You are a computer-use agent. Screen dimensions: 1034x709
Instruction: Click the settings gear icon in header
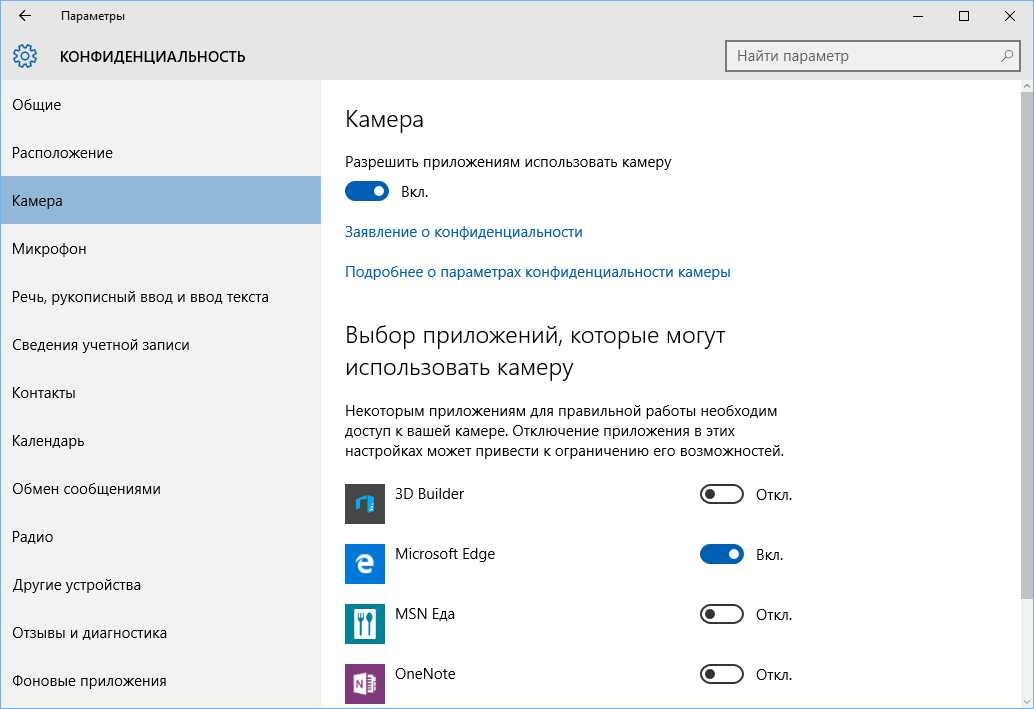click(25, 56)
